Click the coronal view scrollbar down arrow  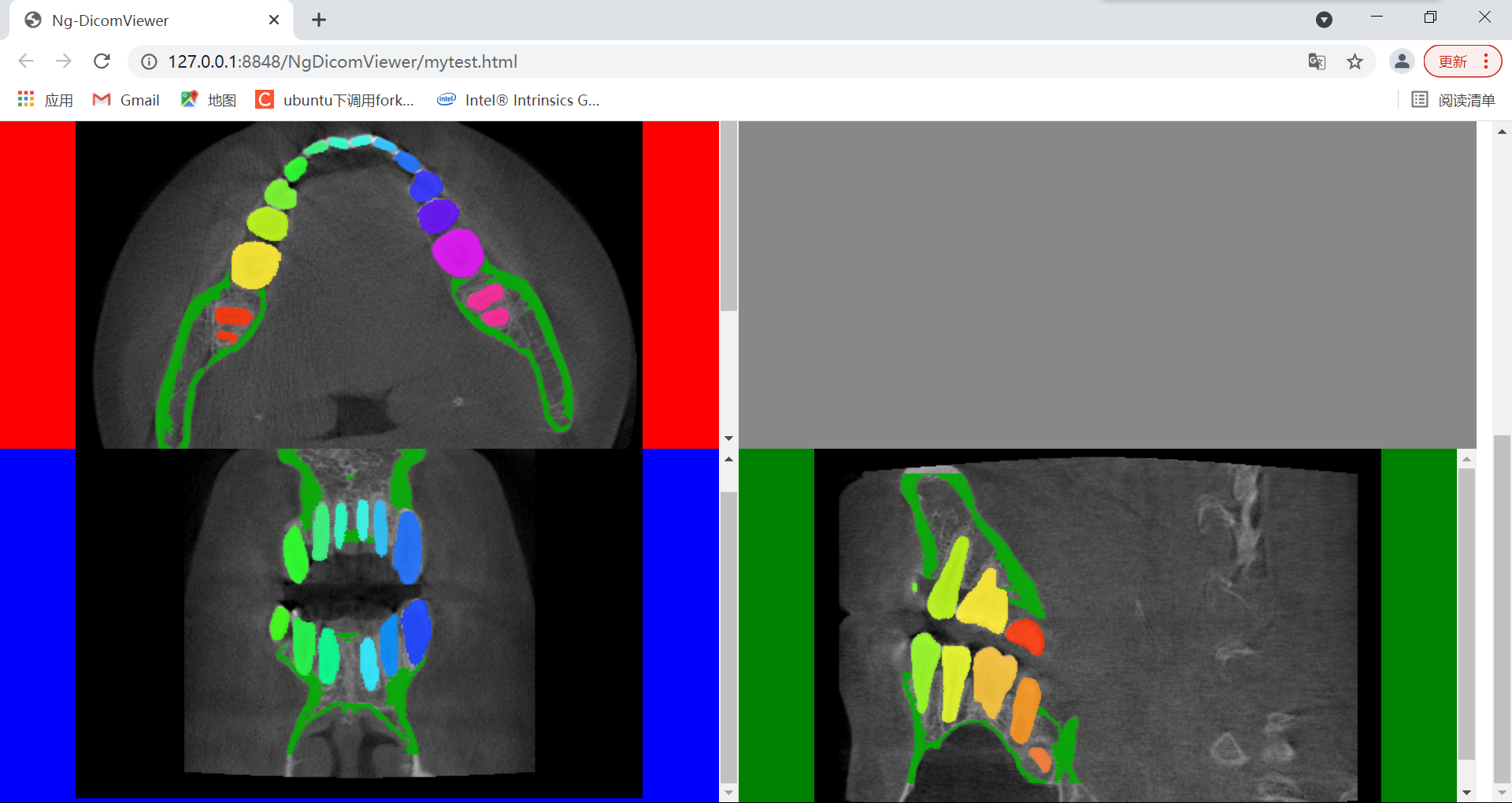729,793
